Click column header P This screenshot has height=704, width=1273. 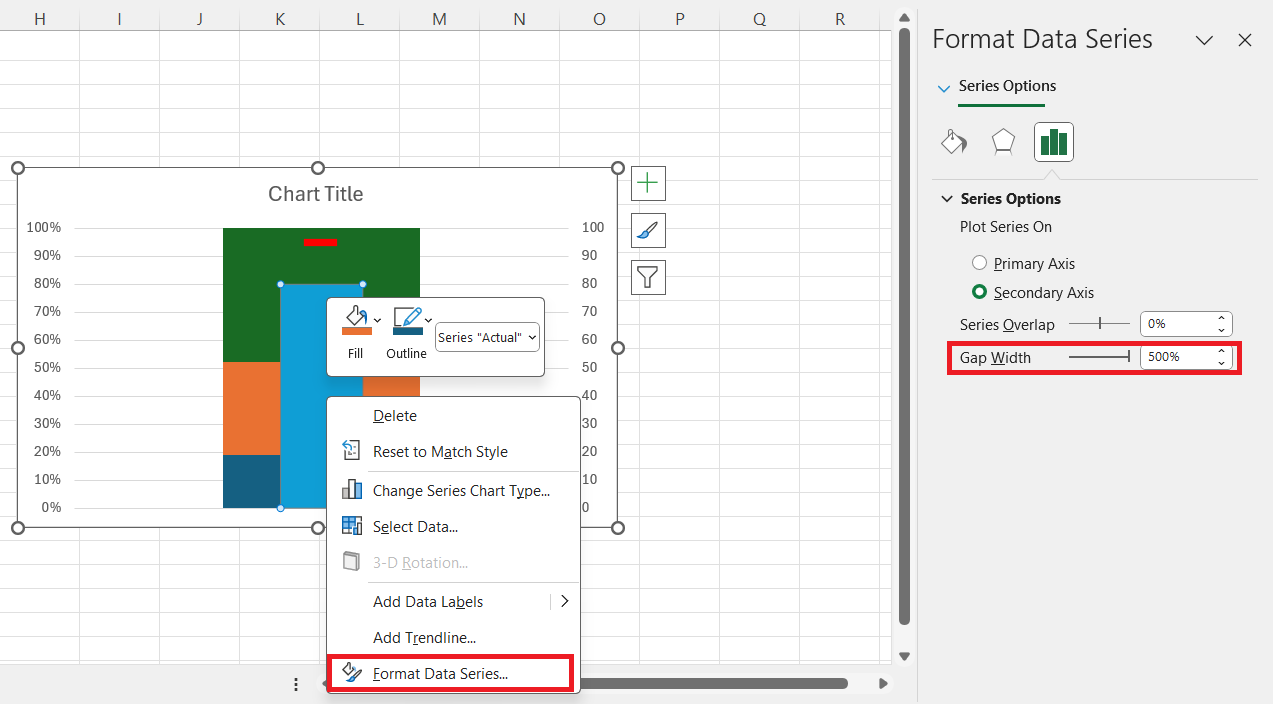[680, 19]
